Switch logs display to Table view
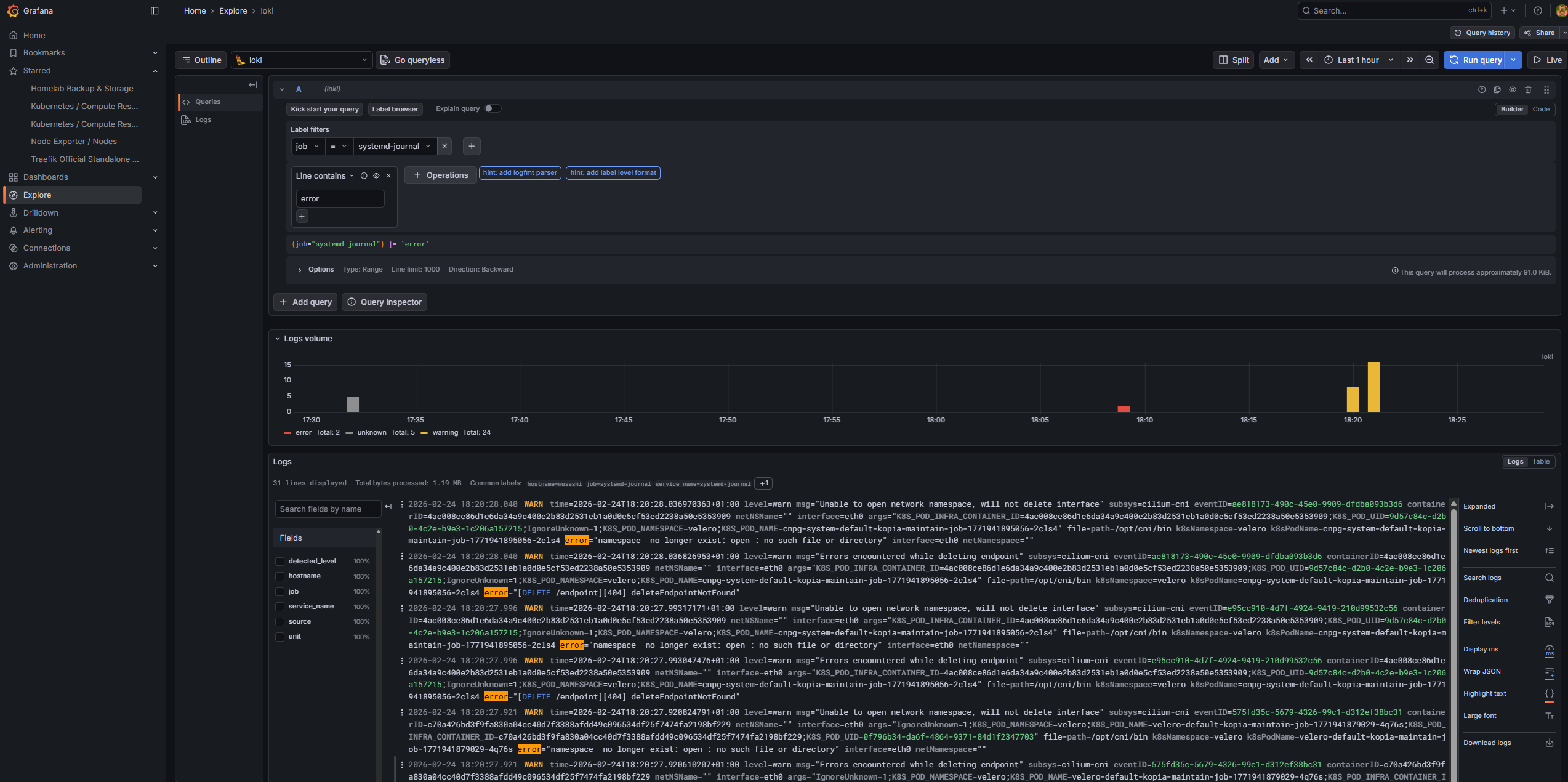The width and height of the screenshot is (1568, 782). click(x=1541, y=461)
